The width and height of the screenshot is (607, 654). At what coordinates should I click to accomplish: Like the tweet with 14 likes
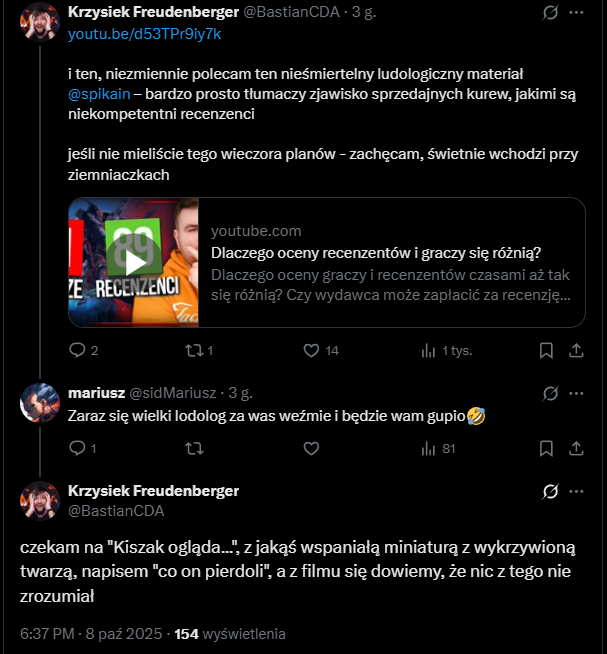tap(311, 350)
